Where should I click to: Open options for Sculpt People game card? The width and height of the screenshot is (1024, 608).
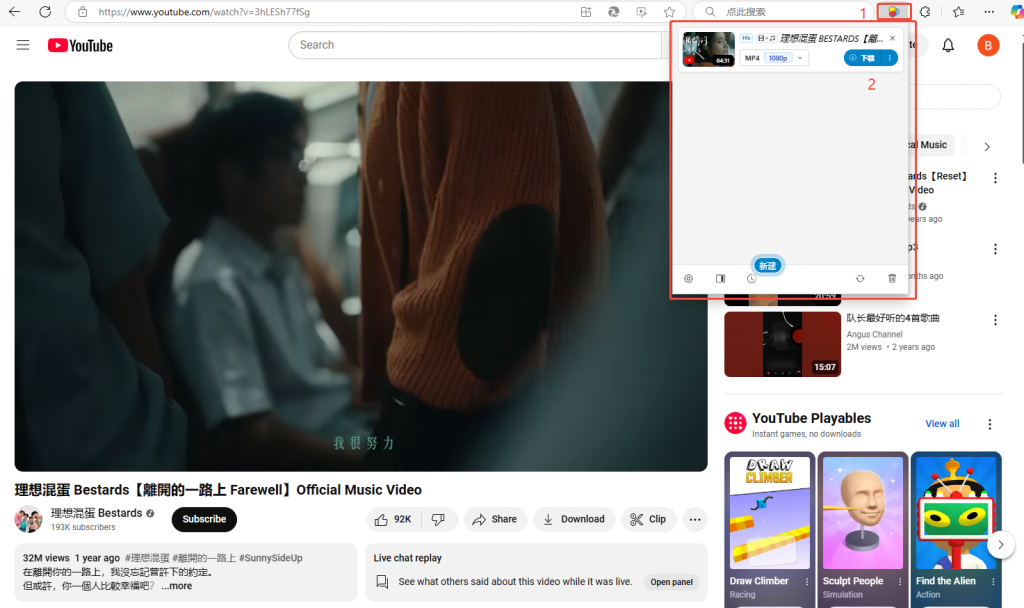coord(900,581)
